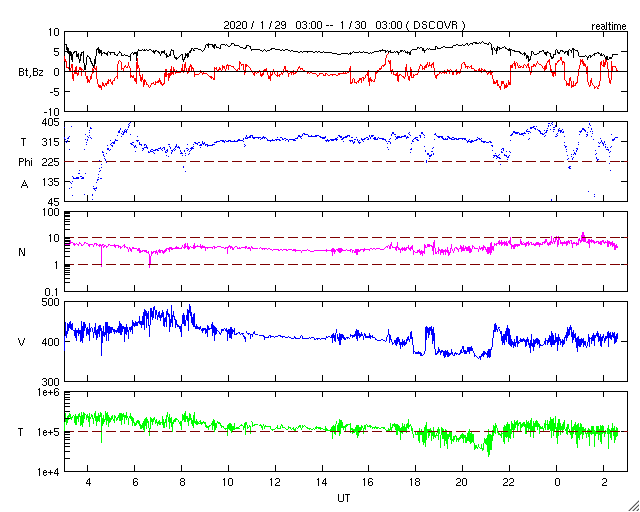Click the "-10" value on the Bt,Bz axis
This screenshot has width=640, height=512.
click(51, 112)
